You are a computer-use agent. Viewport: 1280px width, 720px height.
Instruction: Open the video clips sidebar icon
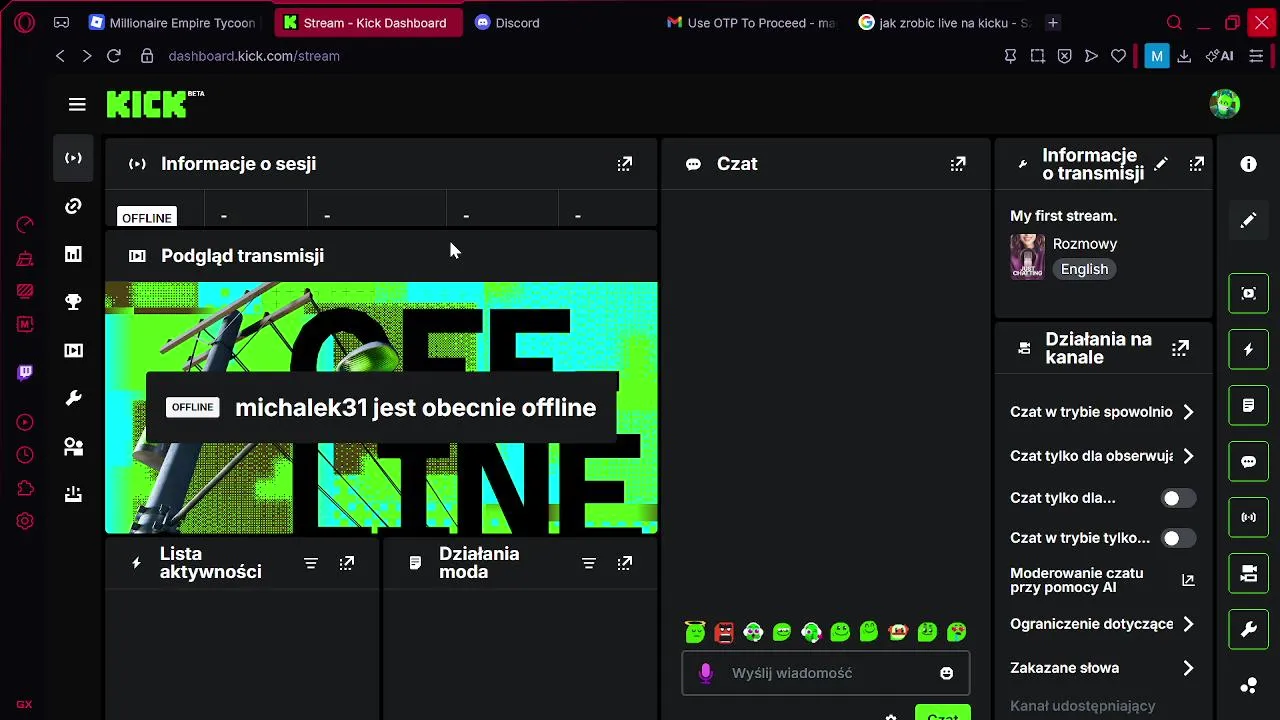73,350
